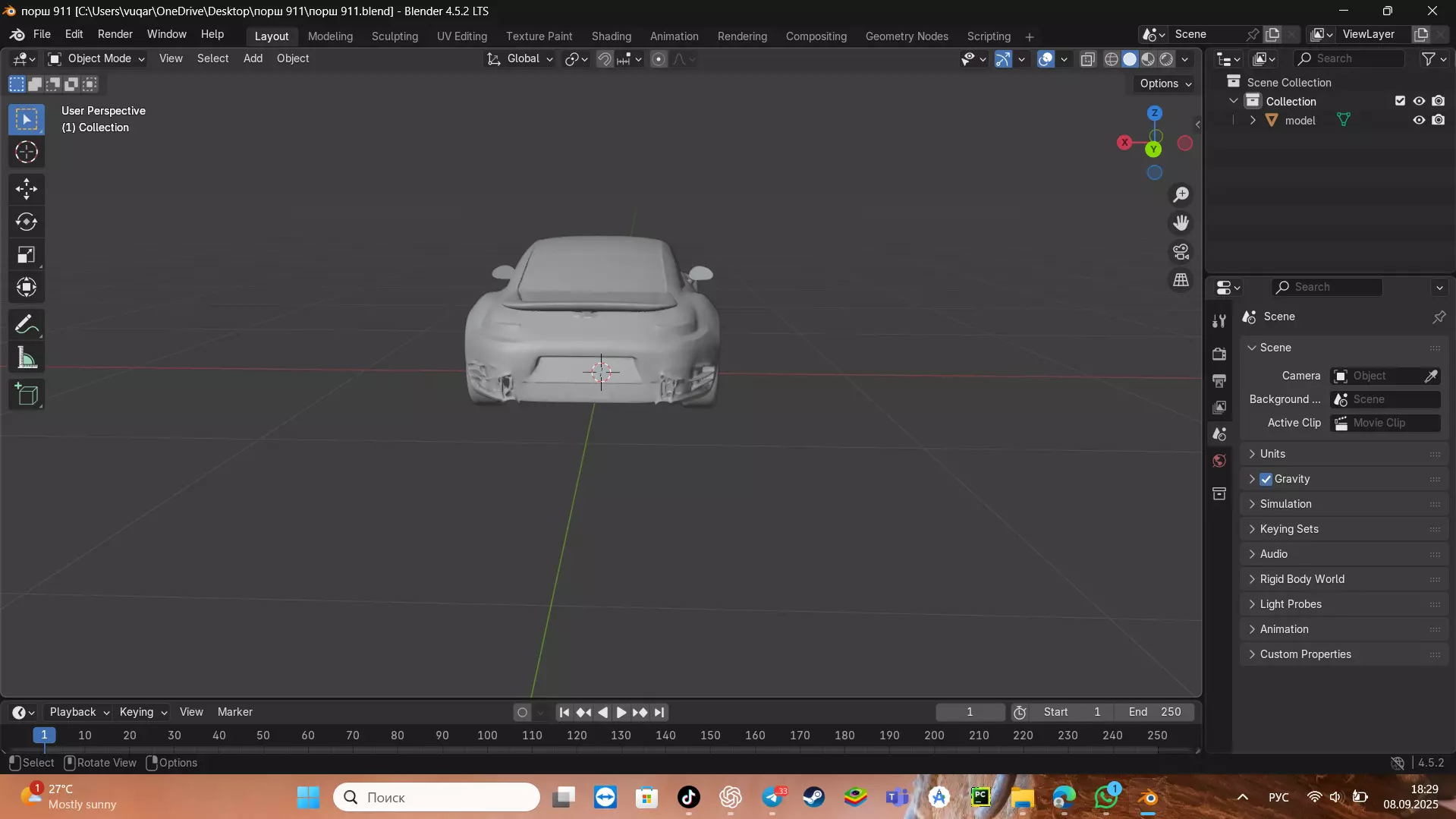Image resolution: width=1456 pixels, height=819 pixels.
Task: Open TikTok from the taskbar
Action: (689, 798)
